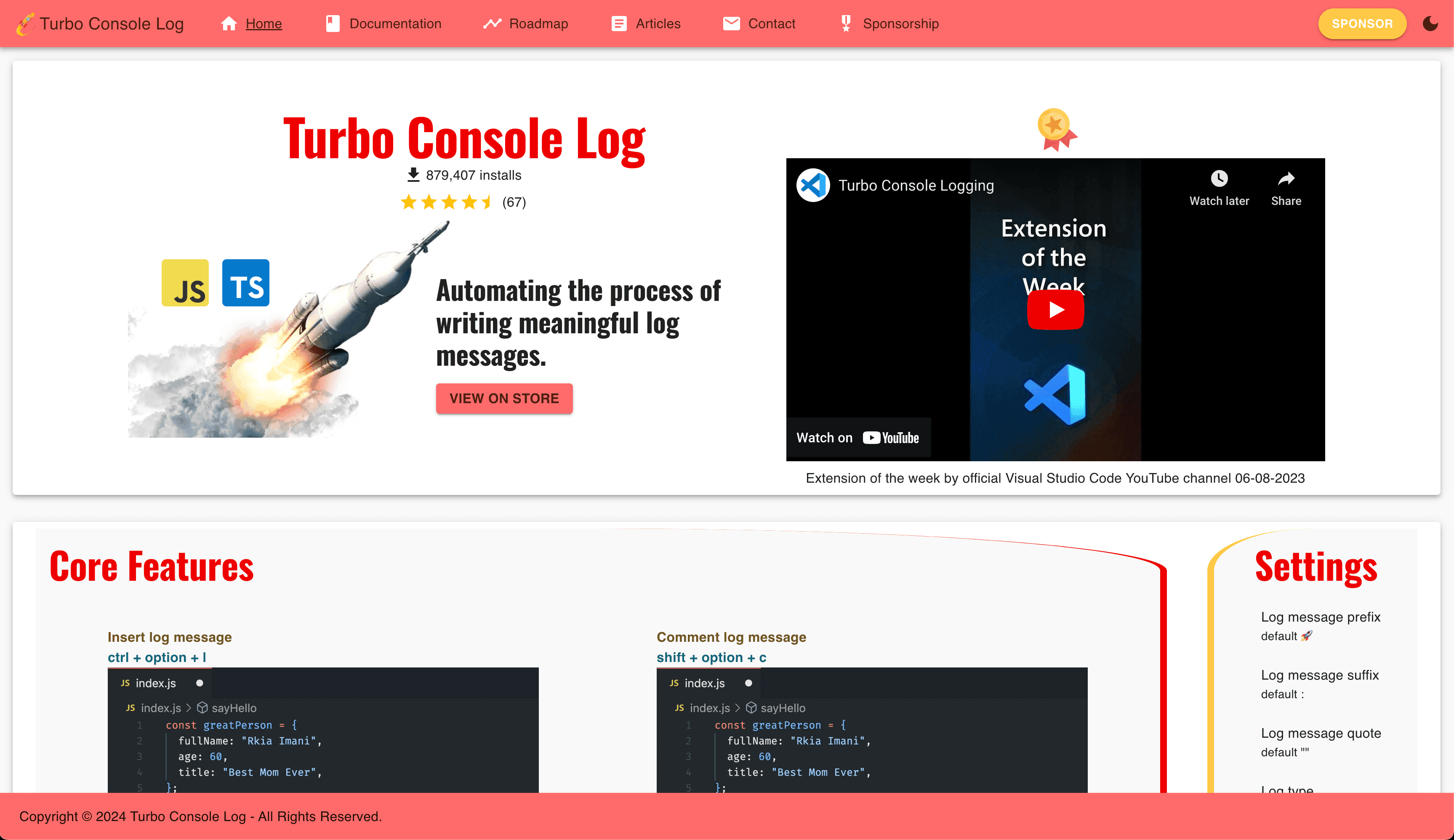
Task: Click the Core Features heading
Action: [x=152, y=566]
